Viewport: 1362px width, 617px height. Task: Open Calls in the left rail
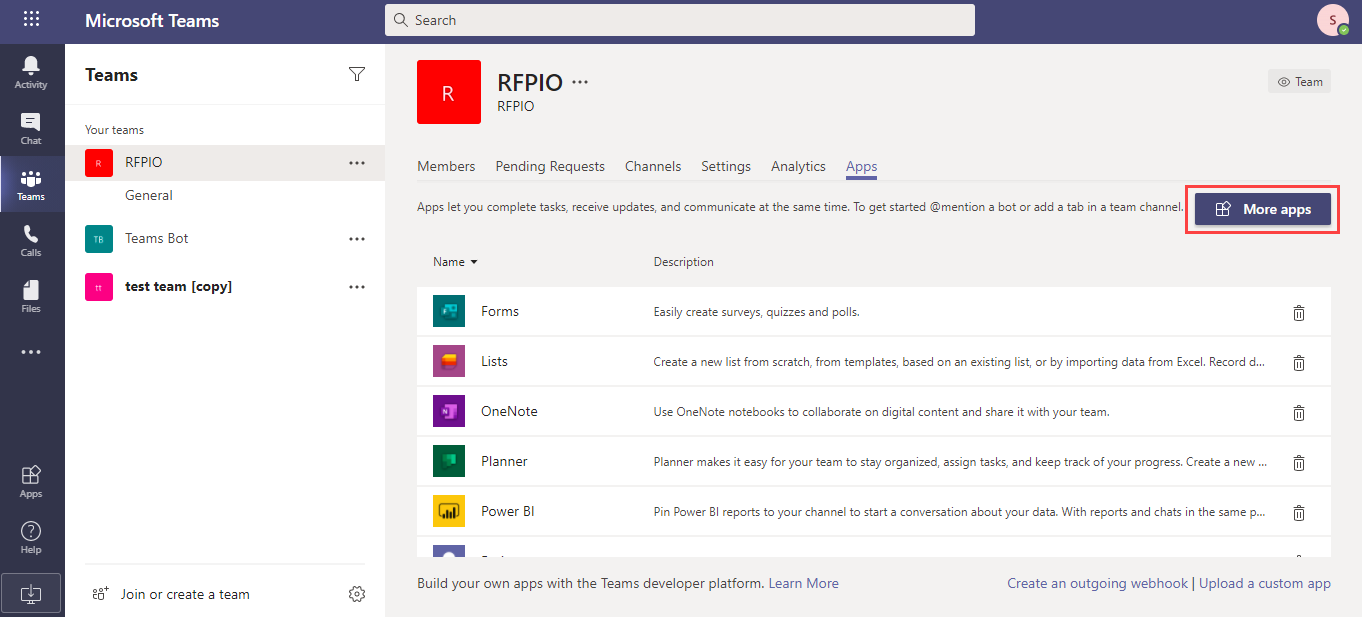pos(31,240)
